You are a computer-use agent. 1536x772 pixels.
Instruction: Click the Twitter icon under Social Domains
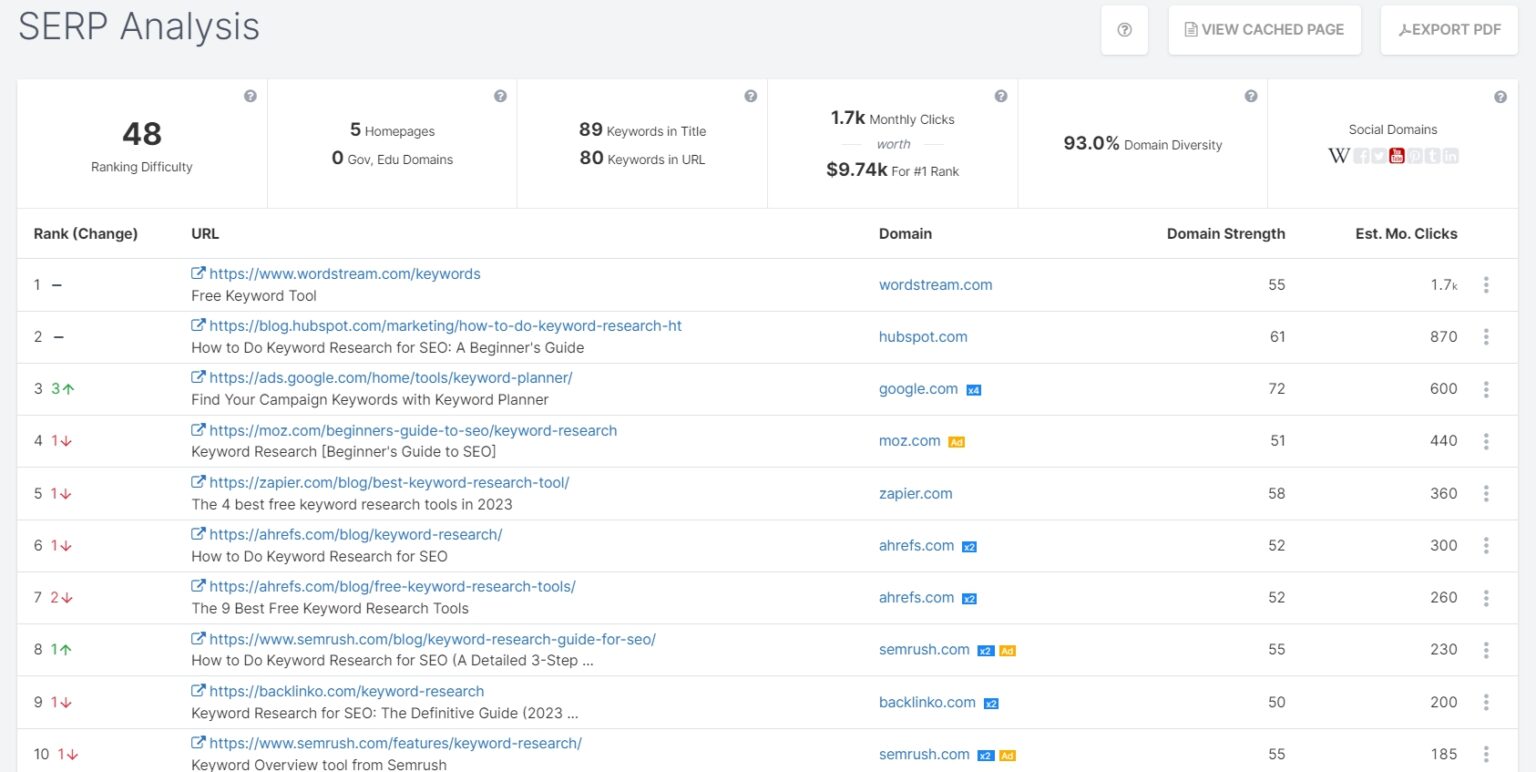(x=1379, y=155)
